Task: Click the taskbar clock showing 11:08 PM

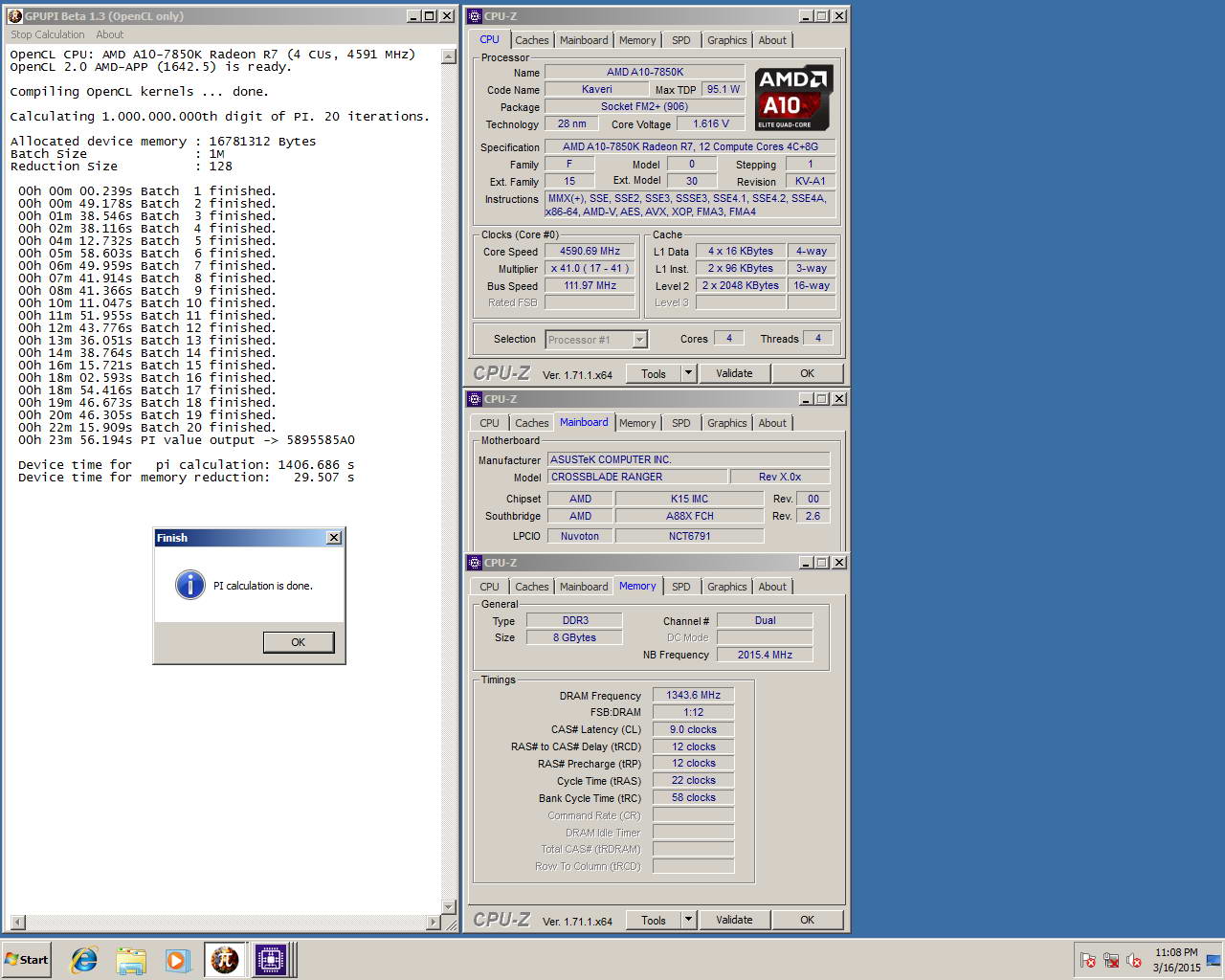Action: pos(1176,960)
